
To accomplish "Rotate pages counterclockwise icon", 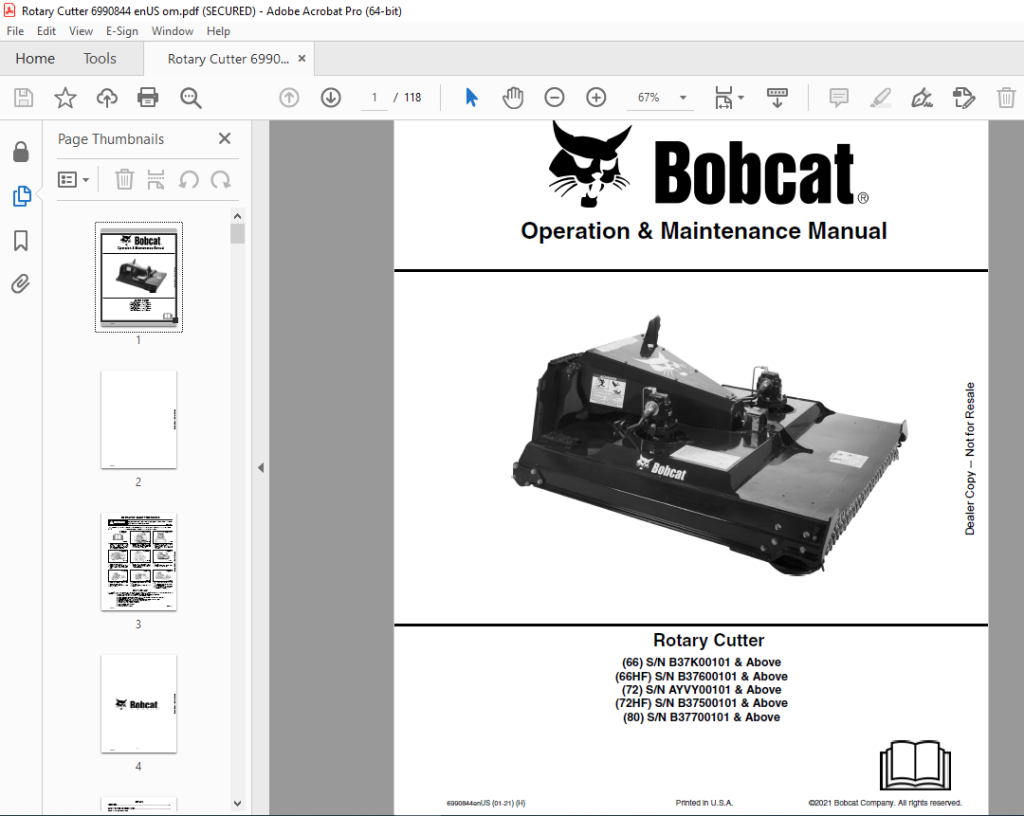I will [x=189, y=180].
